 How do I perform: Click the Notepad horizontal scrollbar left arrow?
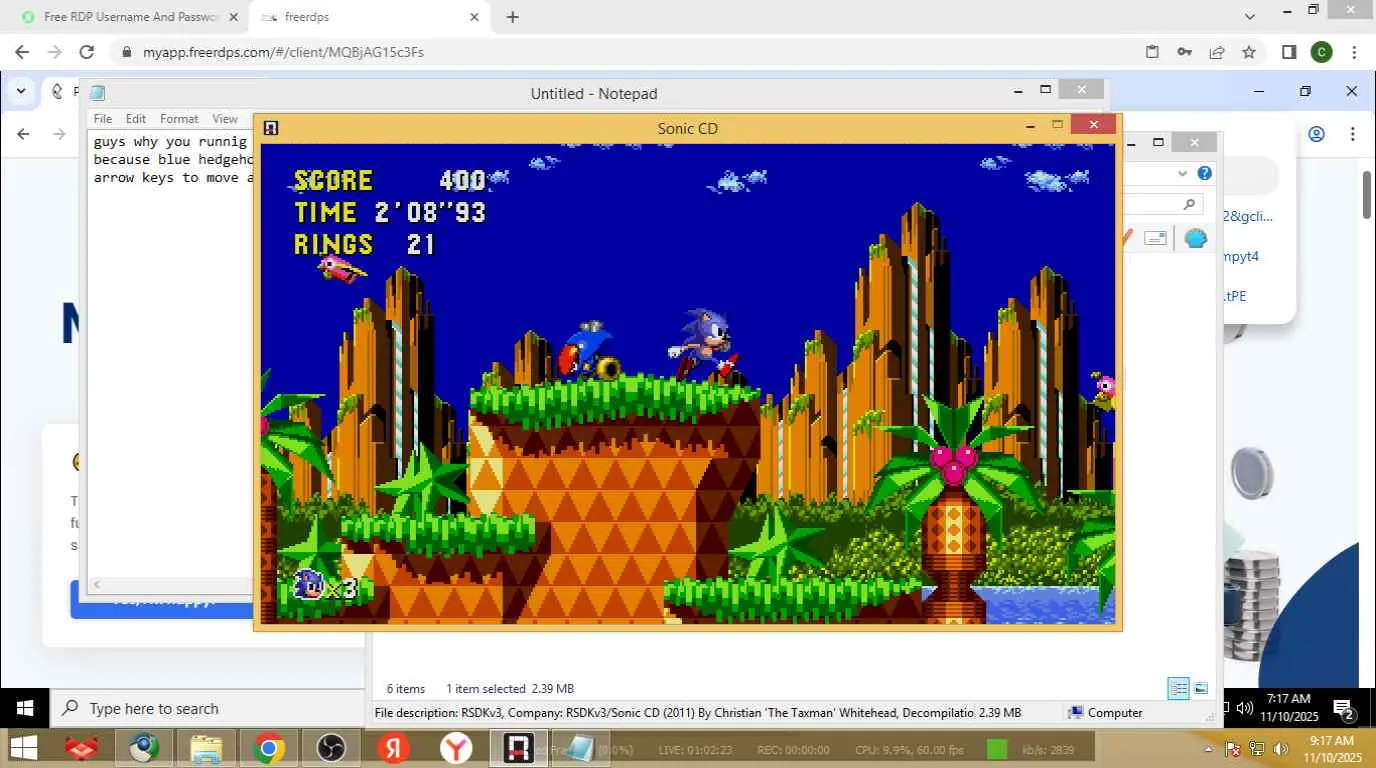click(x=97, y=585)
